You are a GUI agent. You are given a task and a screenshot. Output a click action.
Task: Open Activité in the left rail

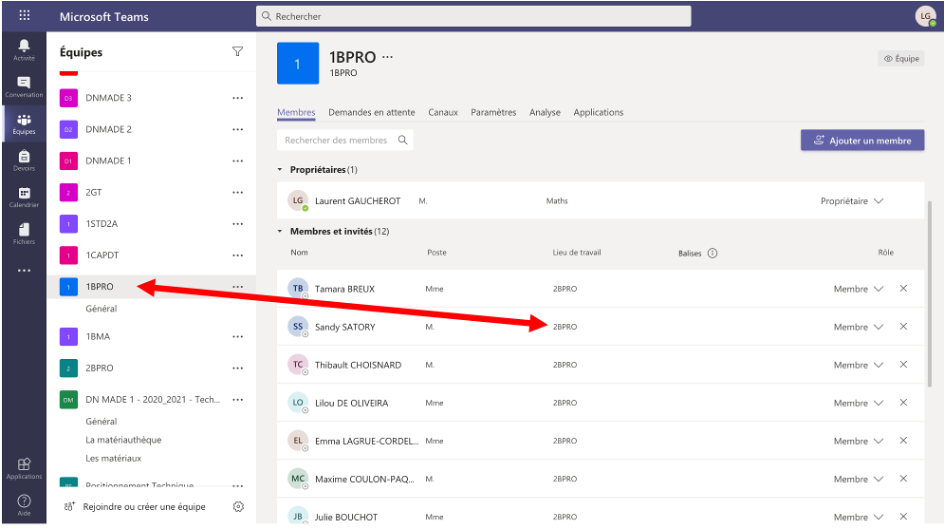click(x=24, y=50)
